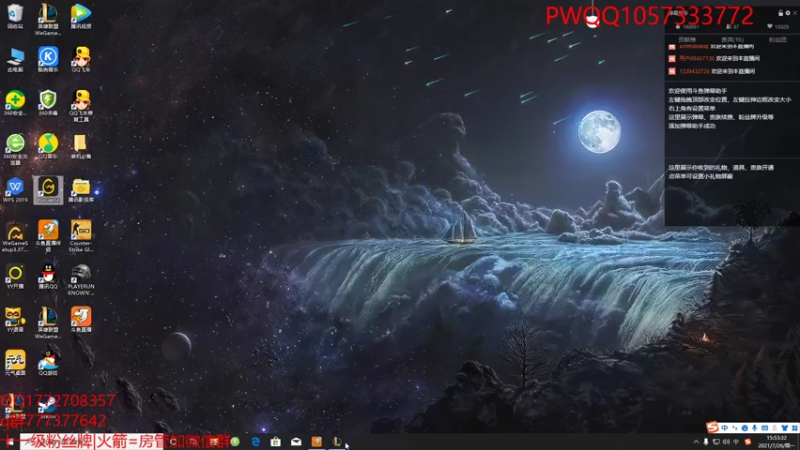
Task: Close the danmaku assistant panel
Action: (x=794, y=13)
